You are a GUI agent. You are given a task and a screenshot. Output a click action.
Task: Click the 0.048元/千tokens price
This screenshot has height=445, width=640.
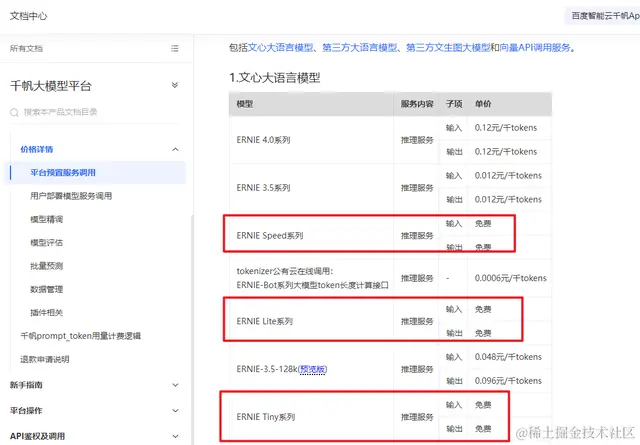pos(508,357)
